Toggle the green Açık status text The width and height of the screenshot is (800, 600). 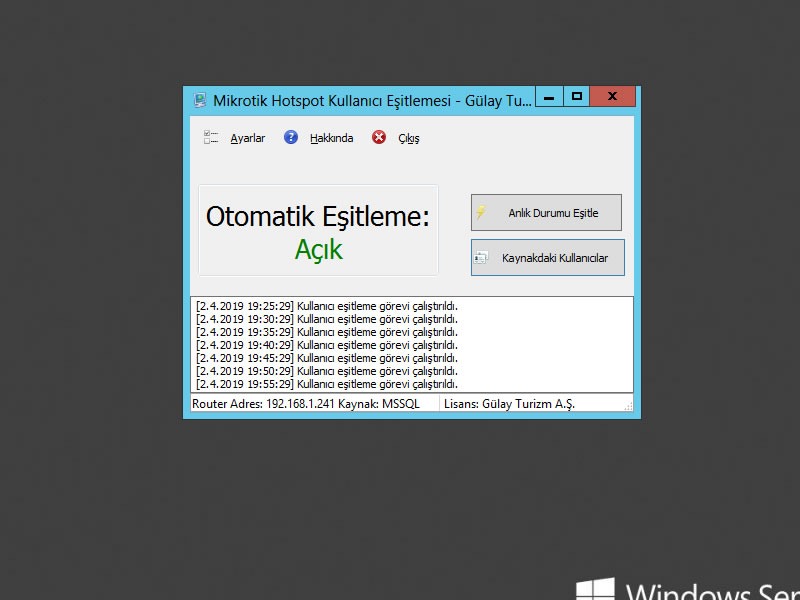pyautogui.click(x=318, y=250)
